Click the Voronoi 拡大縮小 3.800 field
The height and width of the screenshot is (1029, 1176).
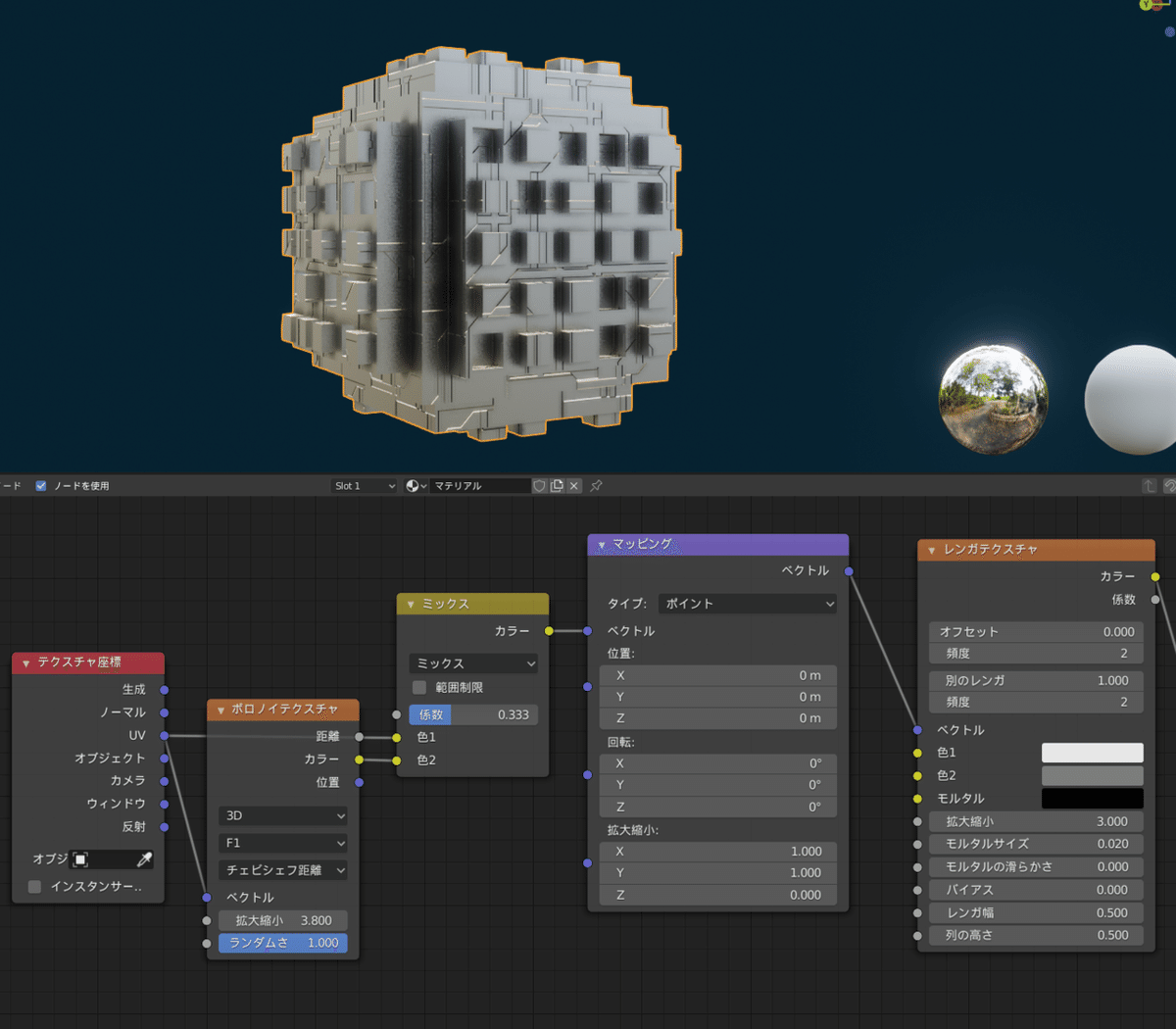click(x=283, y=921)
